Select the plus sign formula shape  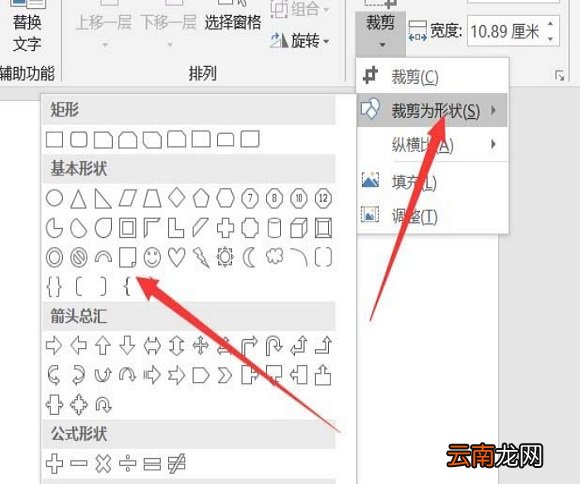click(x=54, y=464)
